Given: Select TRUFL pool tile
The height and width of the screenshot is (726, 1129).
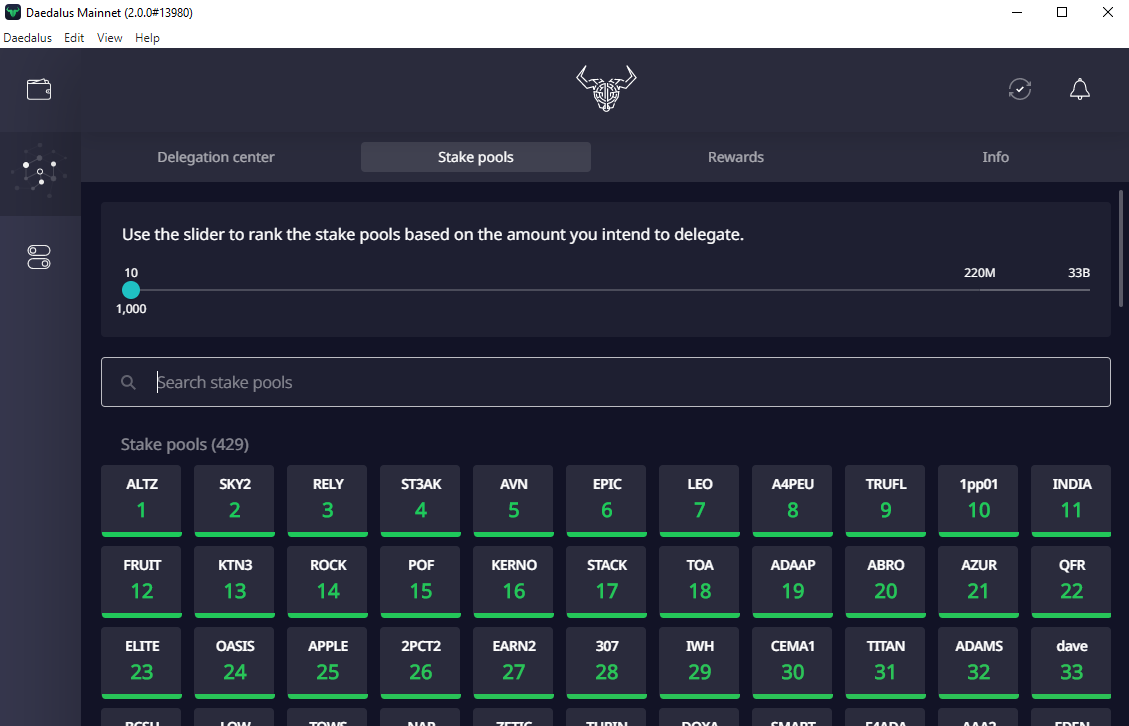Looking at the screenshot, I should pyautogui.click(x=886, y=501).
